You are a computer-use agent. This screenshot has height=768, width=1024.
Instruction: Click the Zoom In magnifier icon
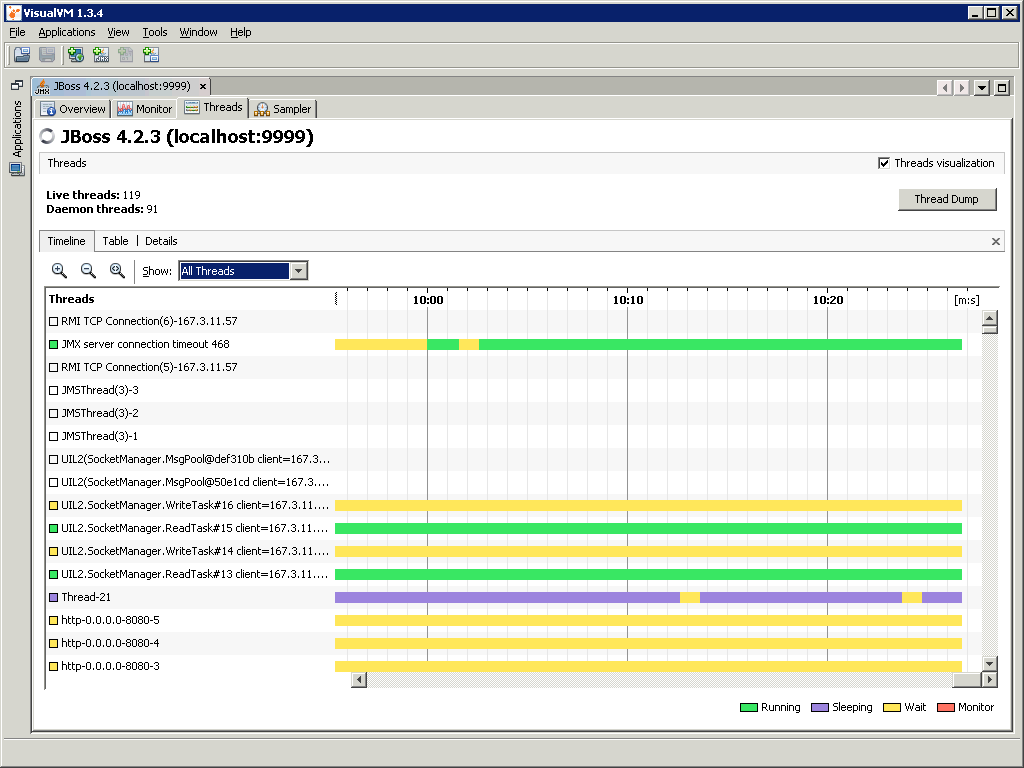(59, 270)
